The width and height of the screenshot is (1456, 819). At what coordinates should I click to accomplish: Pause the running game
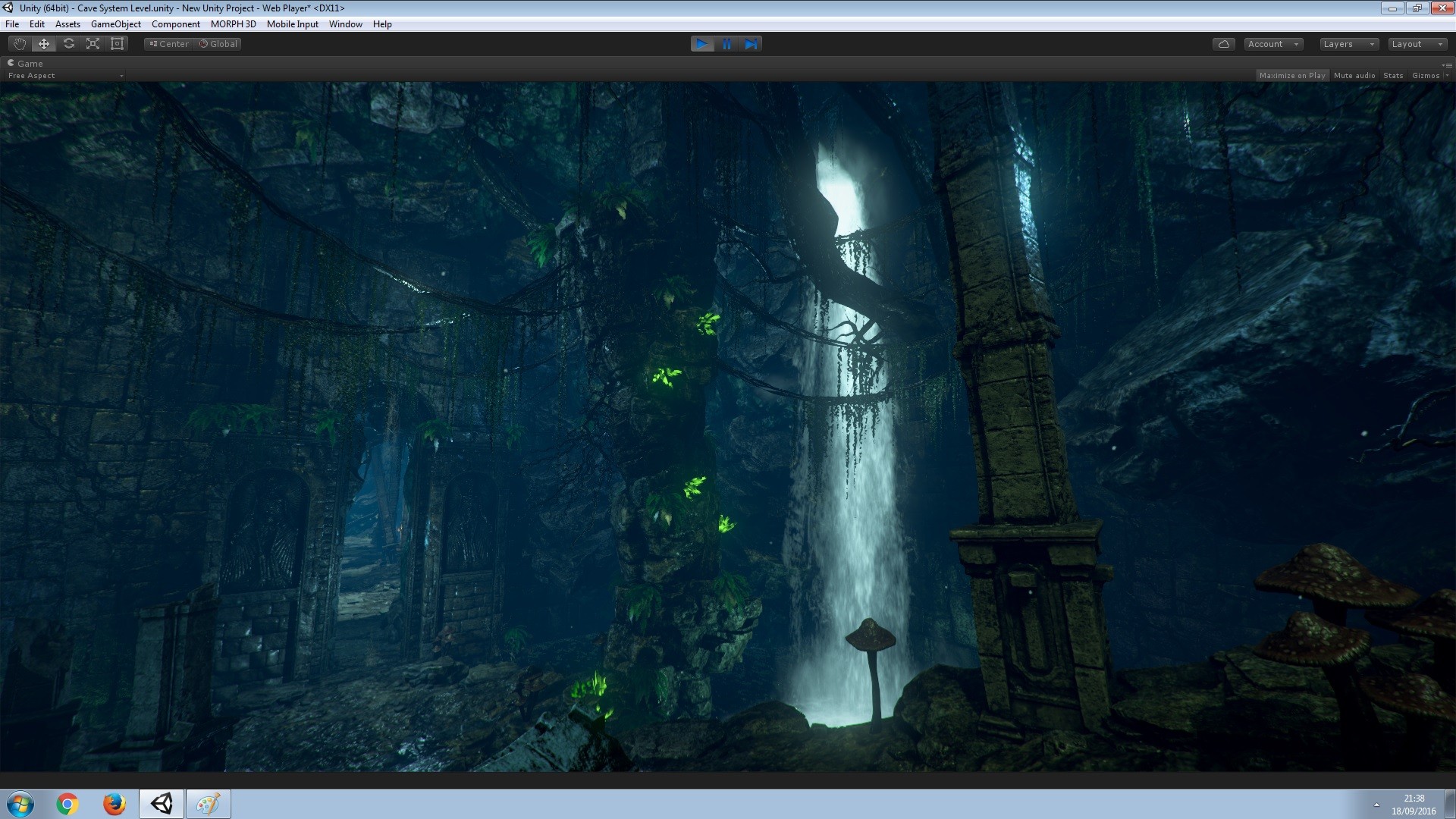tap(726, 44)
